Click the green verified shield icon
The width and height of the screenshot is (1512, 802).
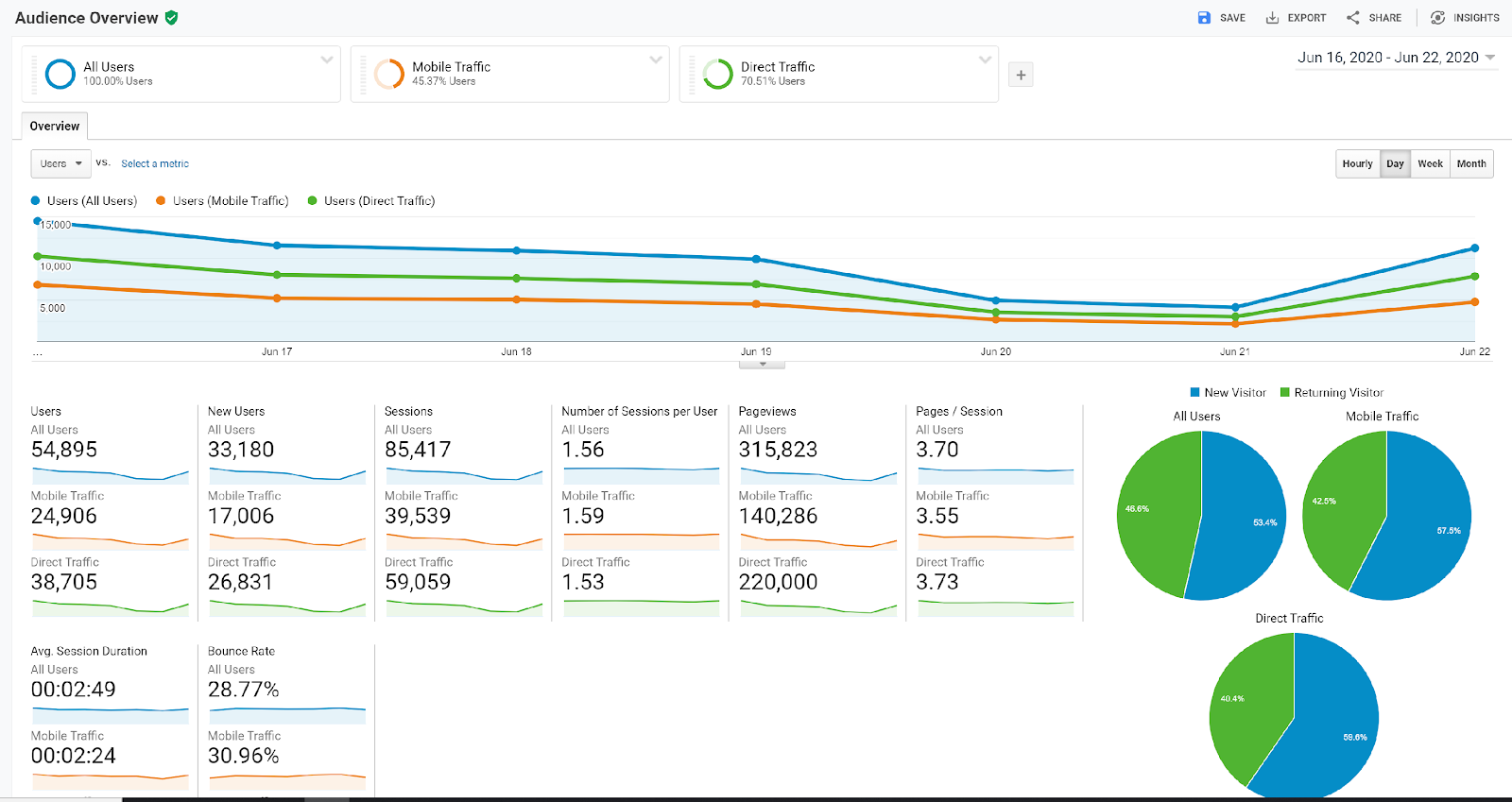tap(171, 18)
